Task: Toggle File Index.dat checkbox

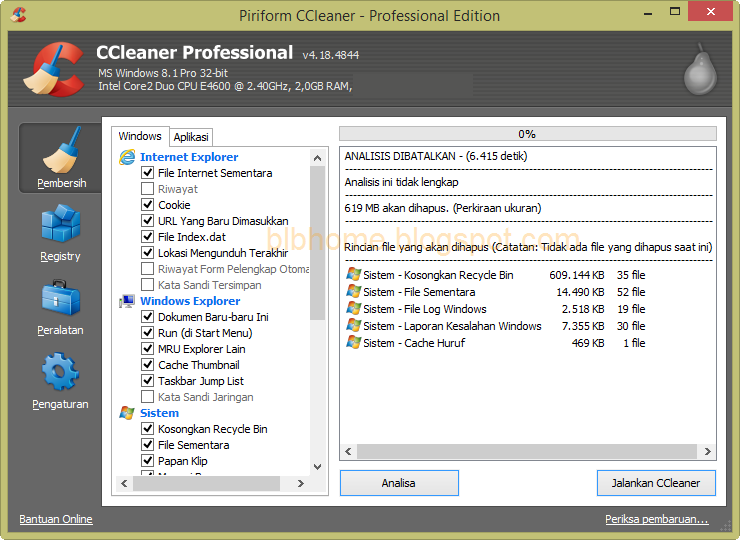Action: point(148,237)
